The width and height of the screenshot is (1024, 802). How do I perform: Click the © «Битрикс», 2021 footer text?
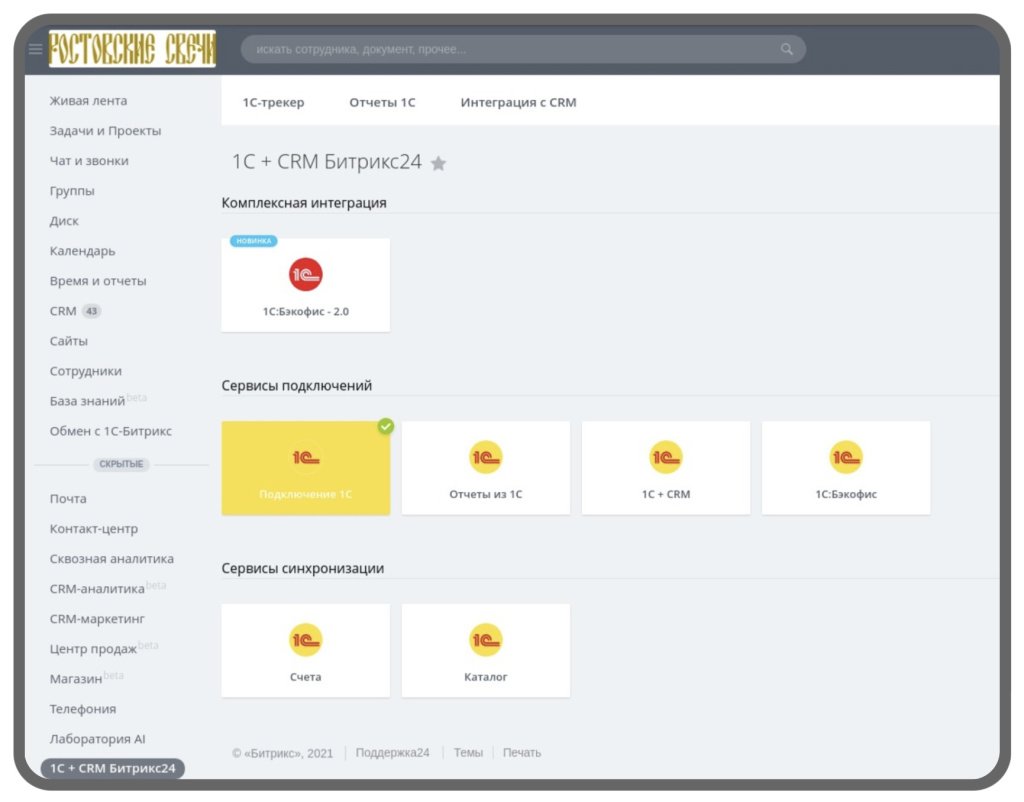tap(282, 753)
